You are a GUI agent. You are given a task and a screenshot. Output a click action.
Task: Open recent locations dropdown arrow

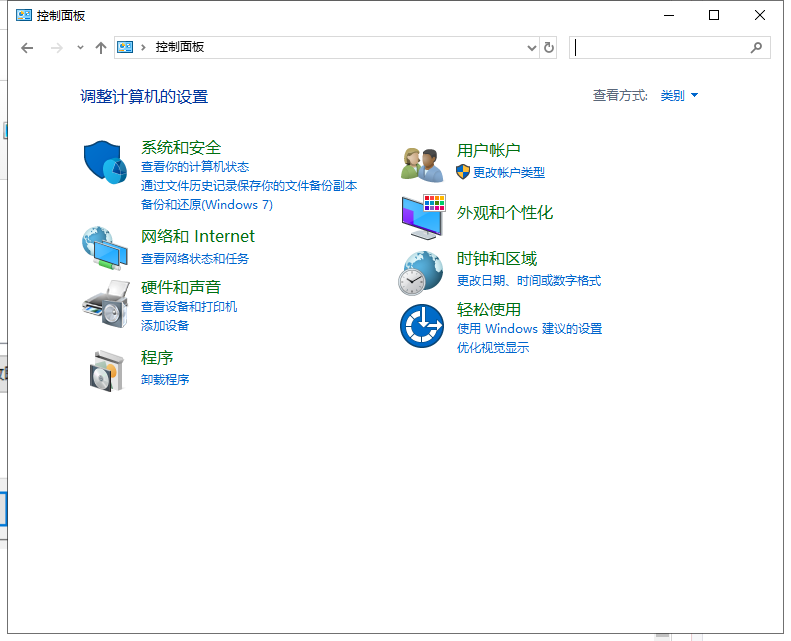click(x=80, y=48)
